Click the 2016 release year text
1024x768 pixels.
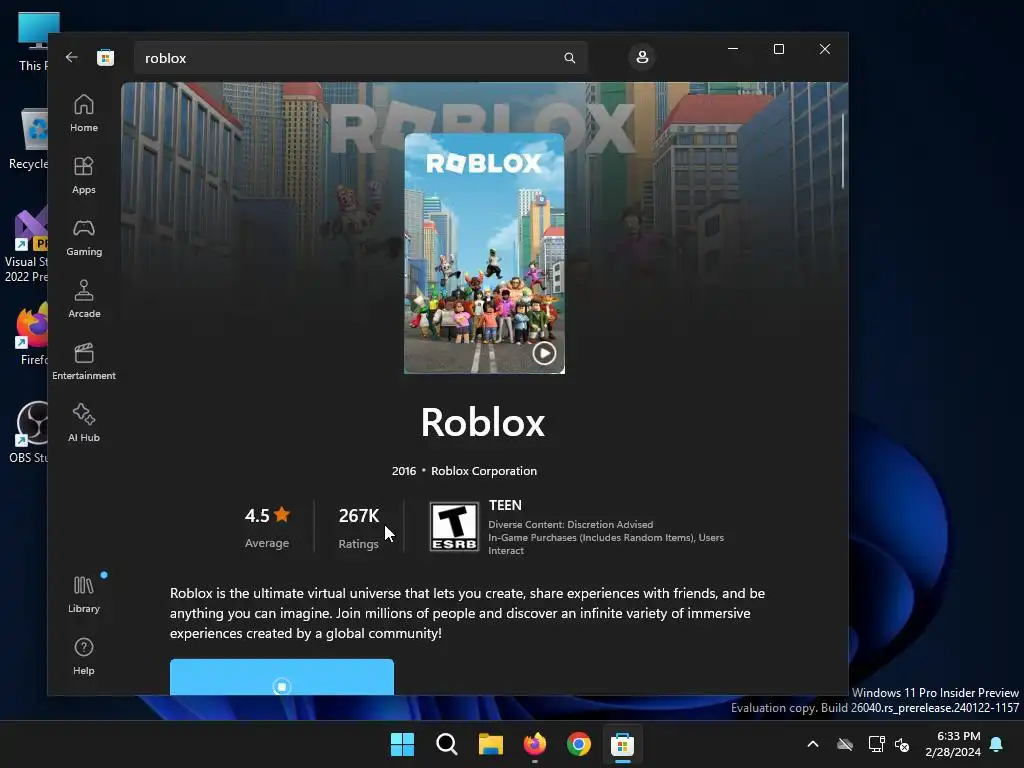point(404,471)
